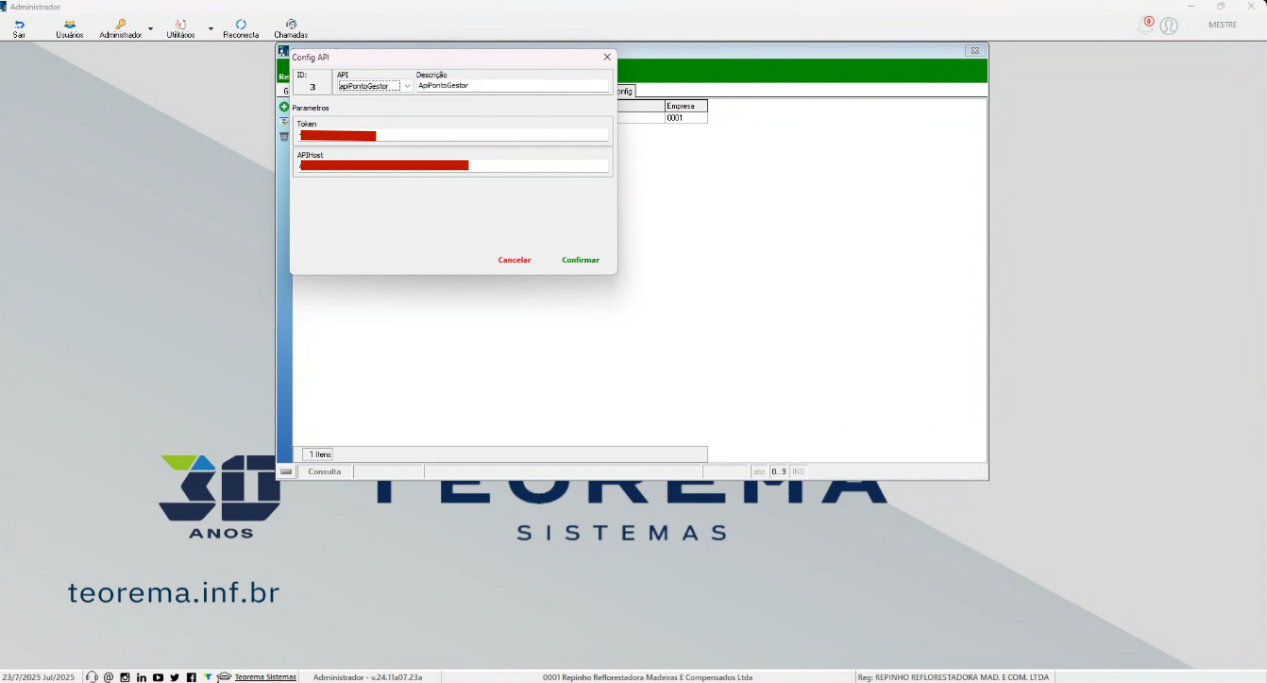The height and width of the screenshot is (683, 1267).
Task: Click the Consulta status bar panel
Action: coord(325,472)
